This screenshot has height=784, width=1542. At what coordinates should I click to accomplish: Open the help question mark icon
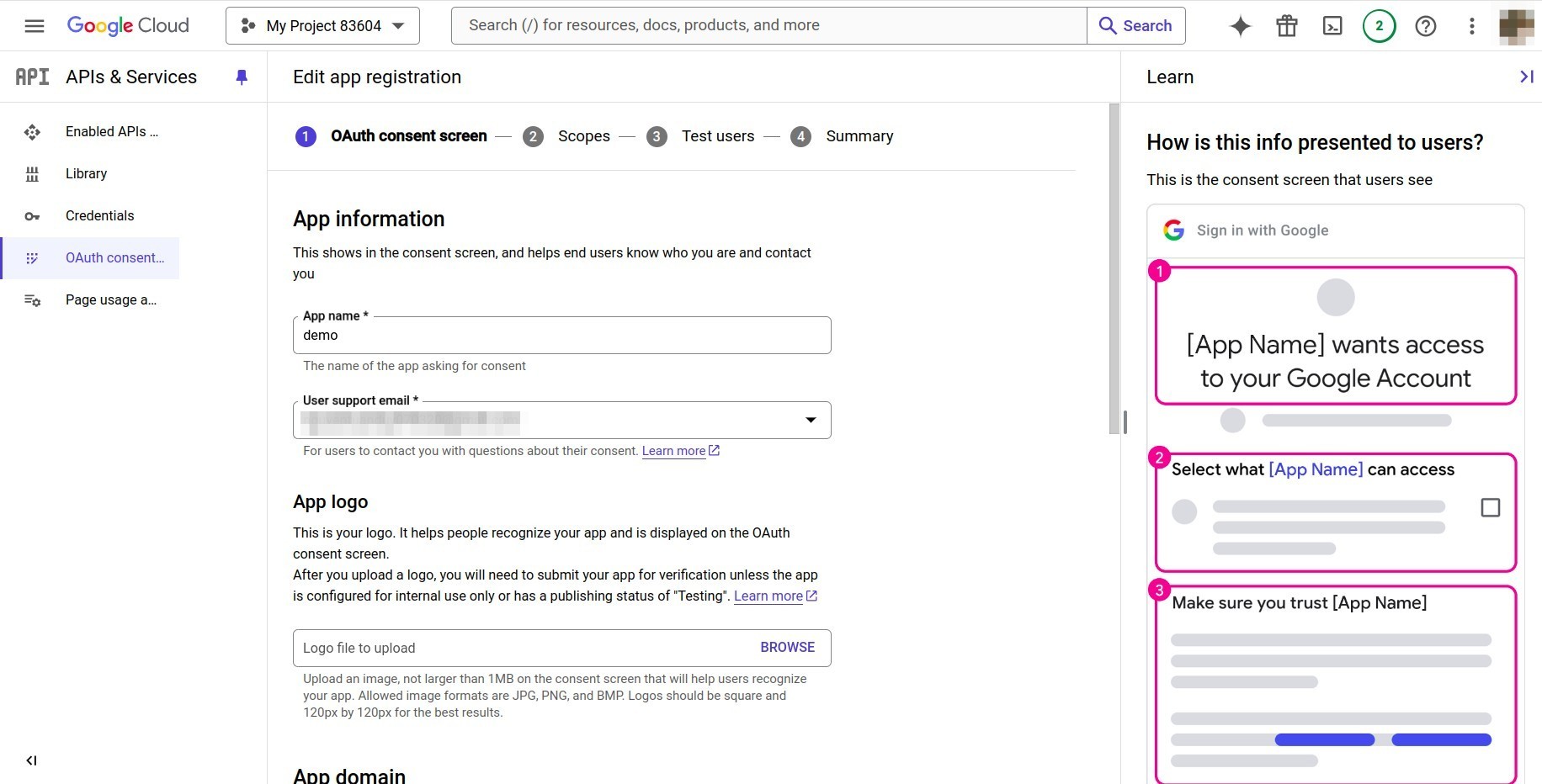[x=1425, y=26]
